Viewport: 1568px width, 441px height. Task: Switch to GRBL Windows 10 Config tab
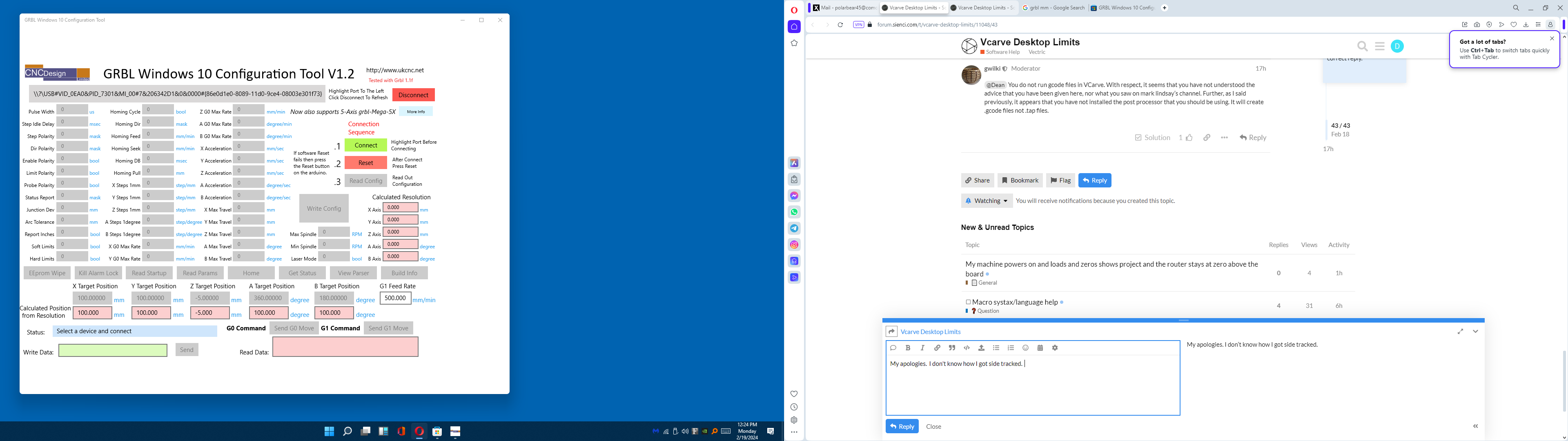coord(1123,8)
